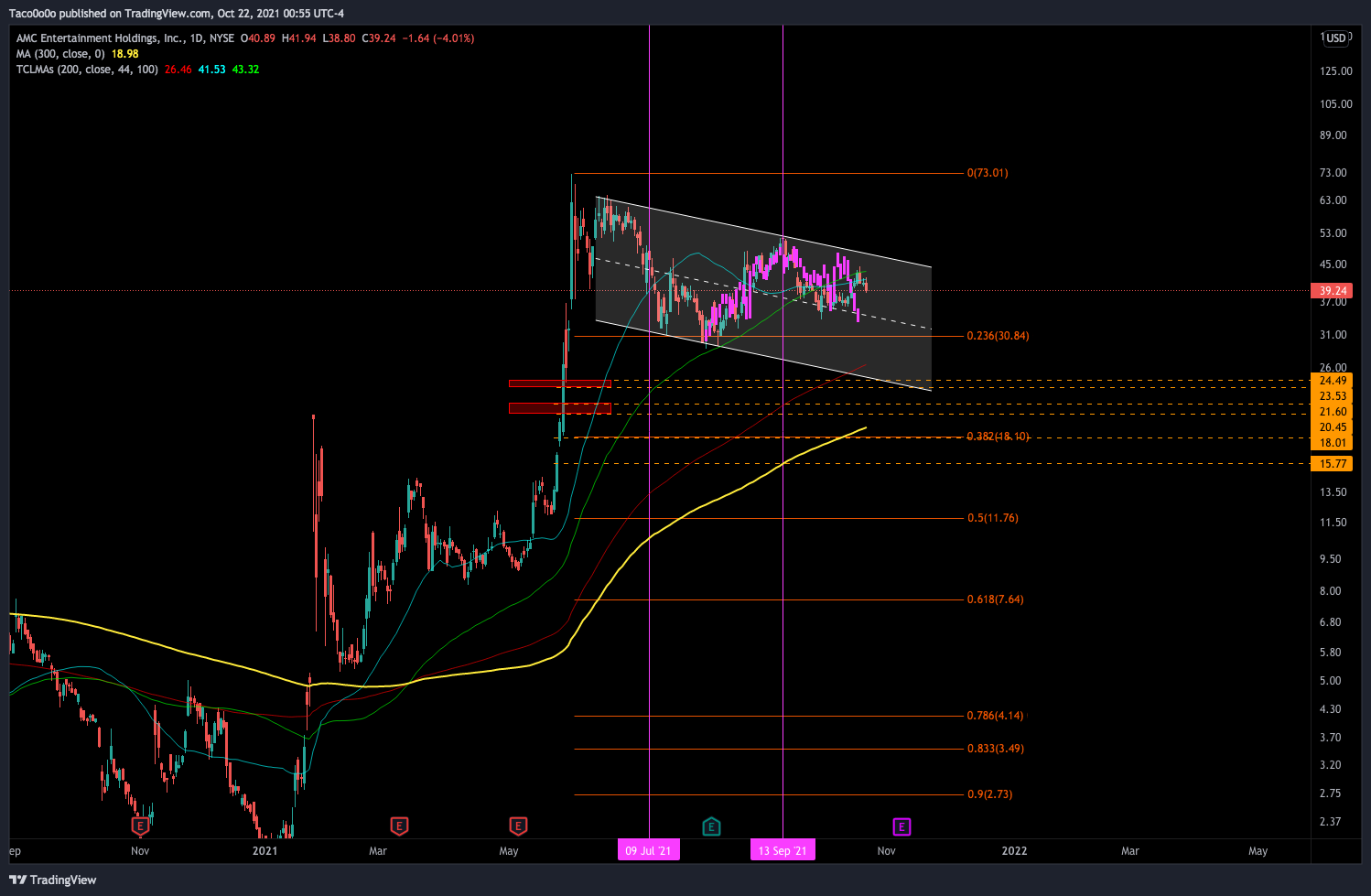Click the purple upcoming earnings E marker
Screen dimensions: 1371x896
coord(901,826)
